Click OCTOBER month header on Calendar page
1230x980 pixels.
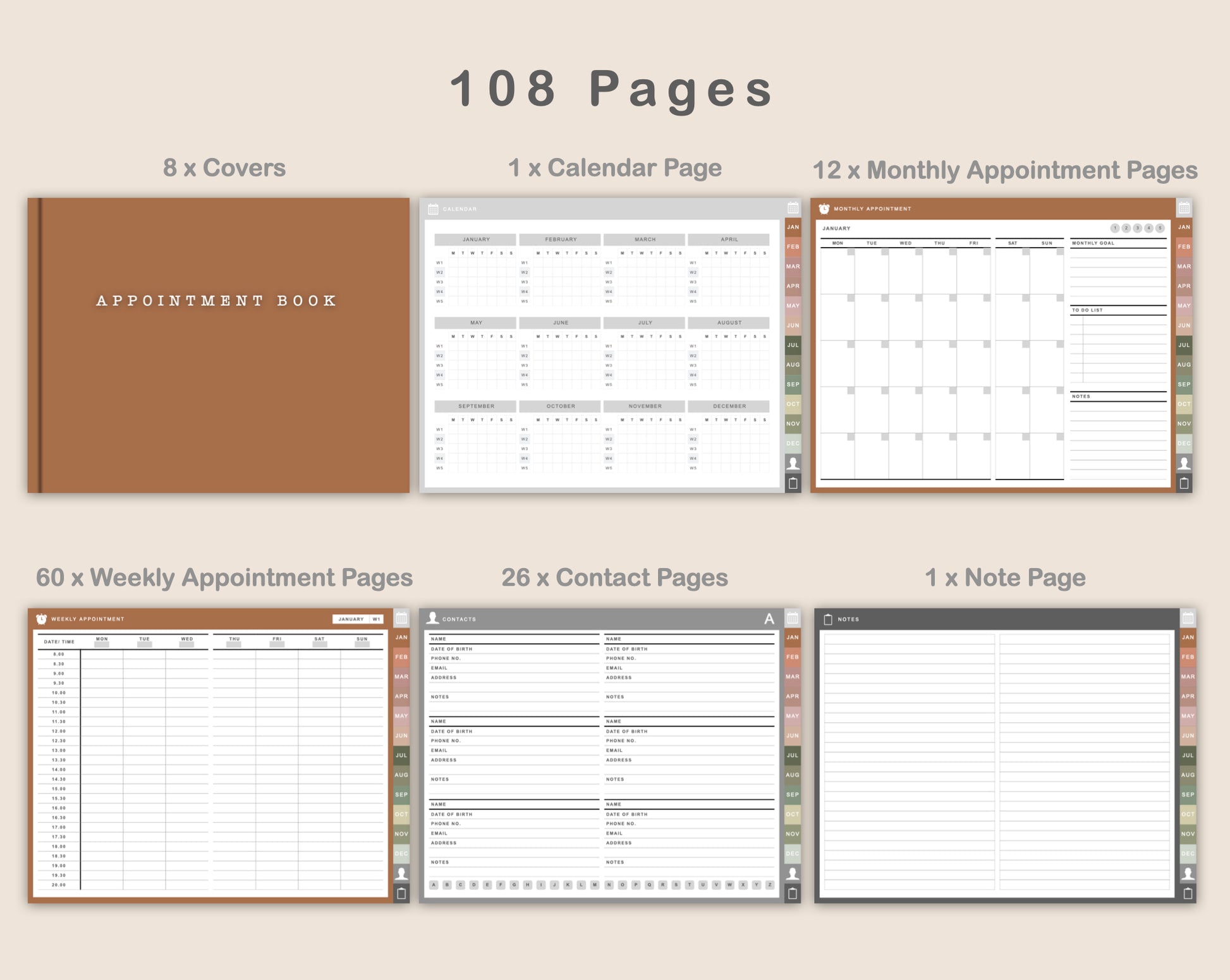click(x=560, y=406)
